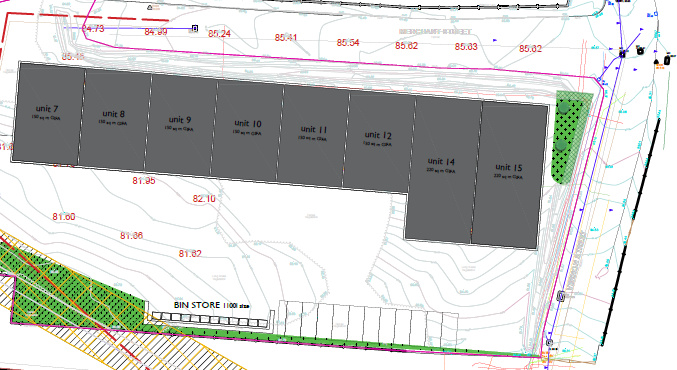Click the spiral symbol beside the road

tap(561, 296)
